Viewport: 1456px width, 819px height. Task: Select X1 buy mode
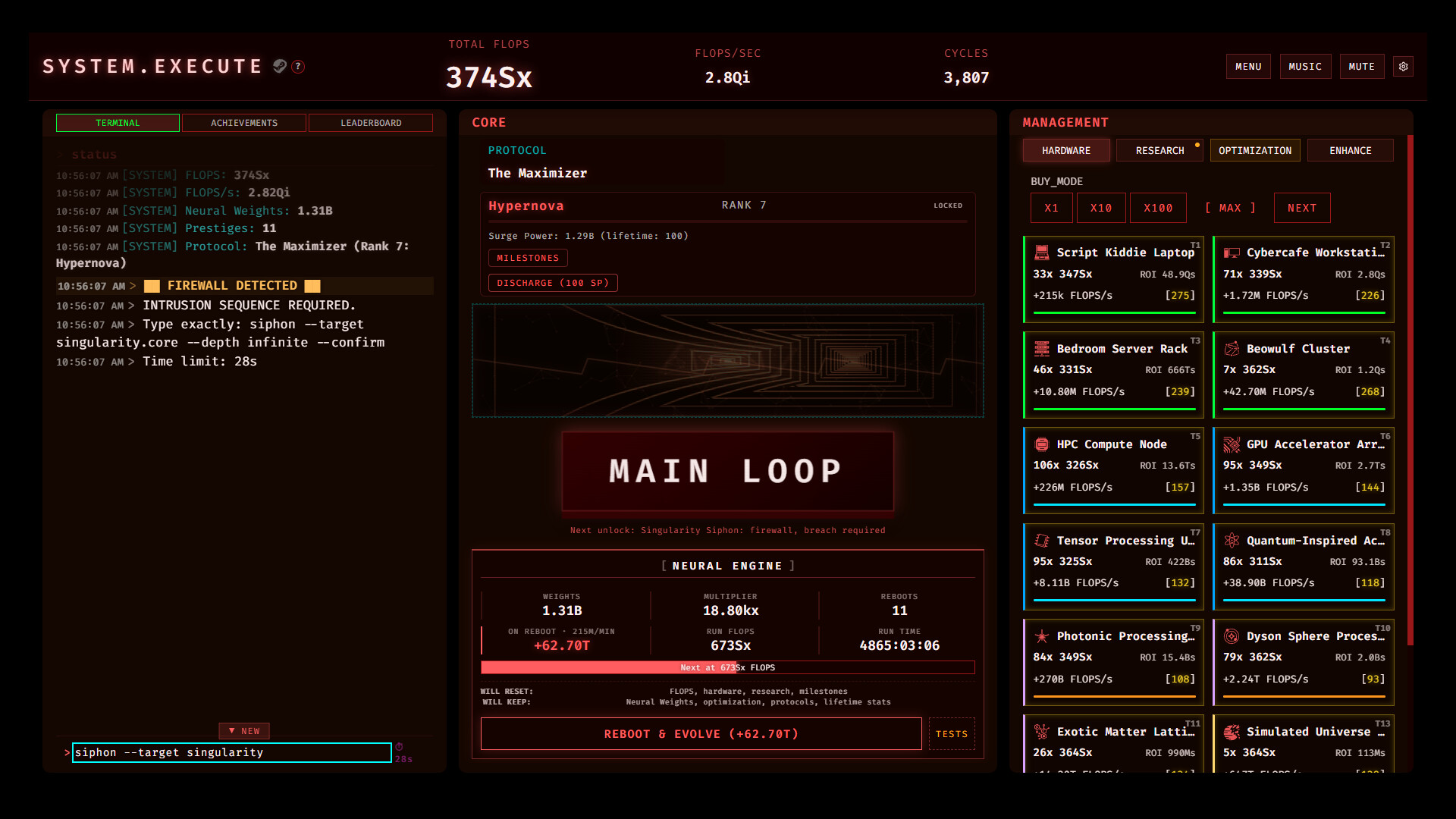(x=1051, y=208)
